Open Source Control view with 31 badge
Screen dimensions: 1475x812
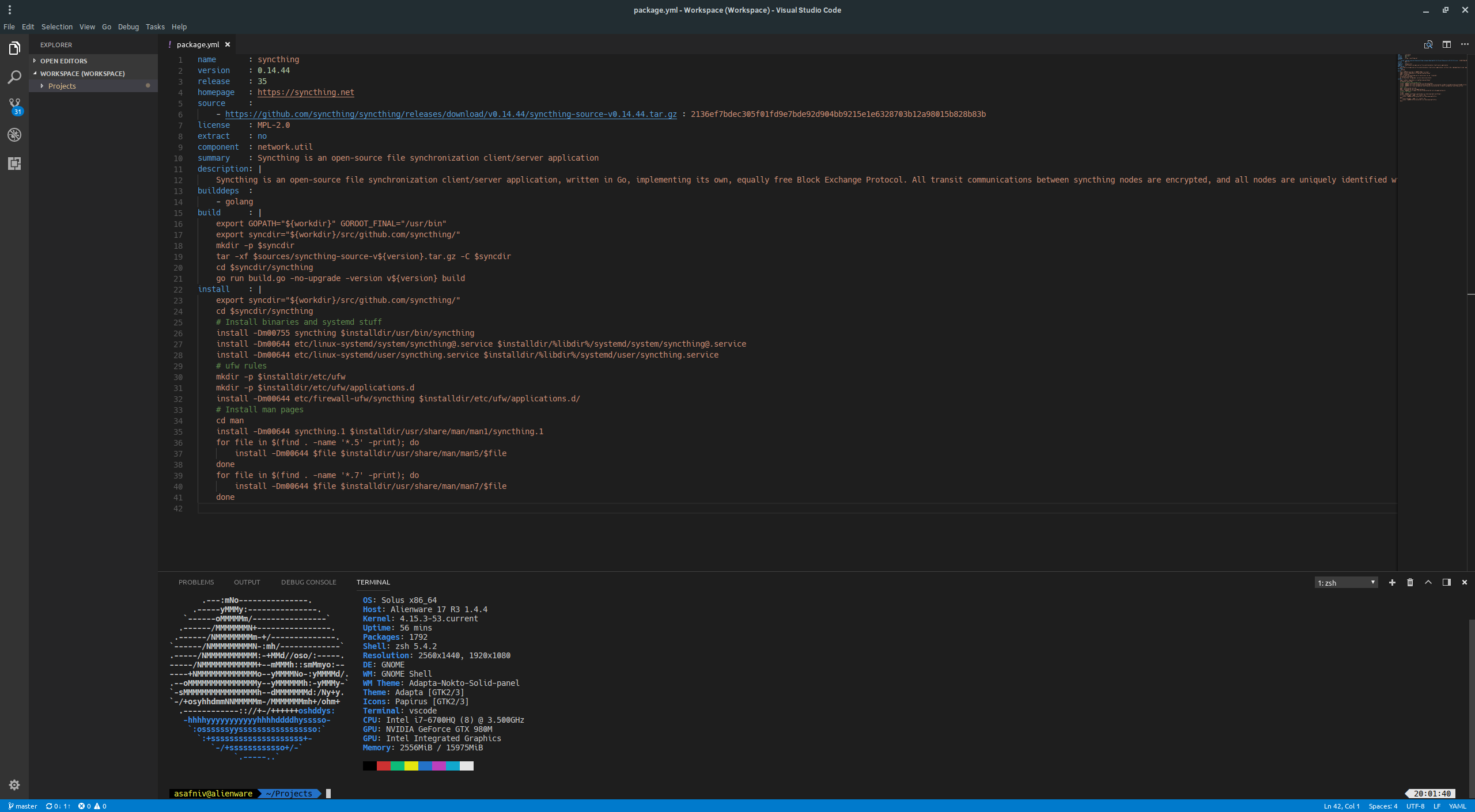point(14,106)
